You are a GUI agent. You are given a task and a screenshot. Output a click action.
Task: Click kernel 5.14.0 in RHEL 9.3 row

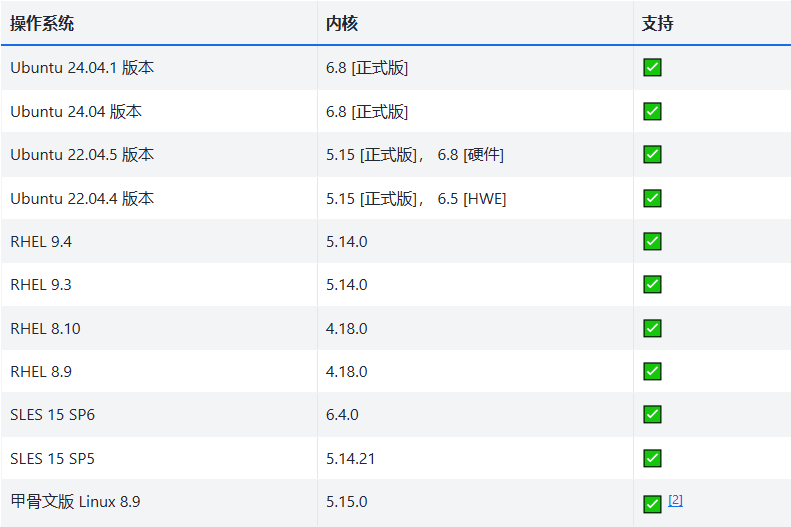(x=347, y=284)
